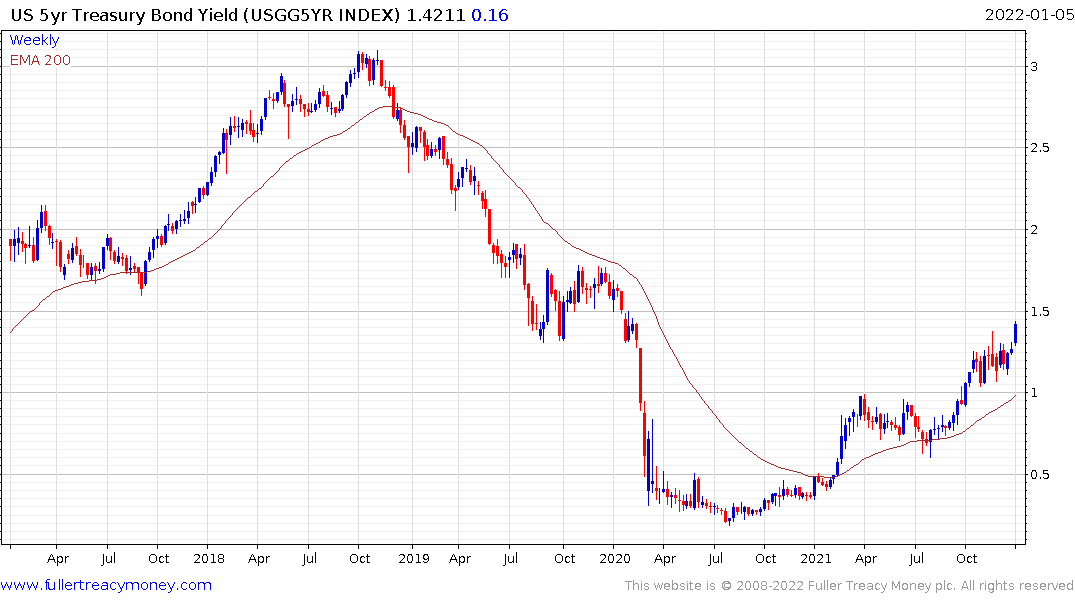
Task: Select the y-axis label 2.5
Action: [x=1040, y=147]
